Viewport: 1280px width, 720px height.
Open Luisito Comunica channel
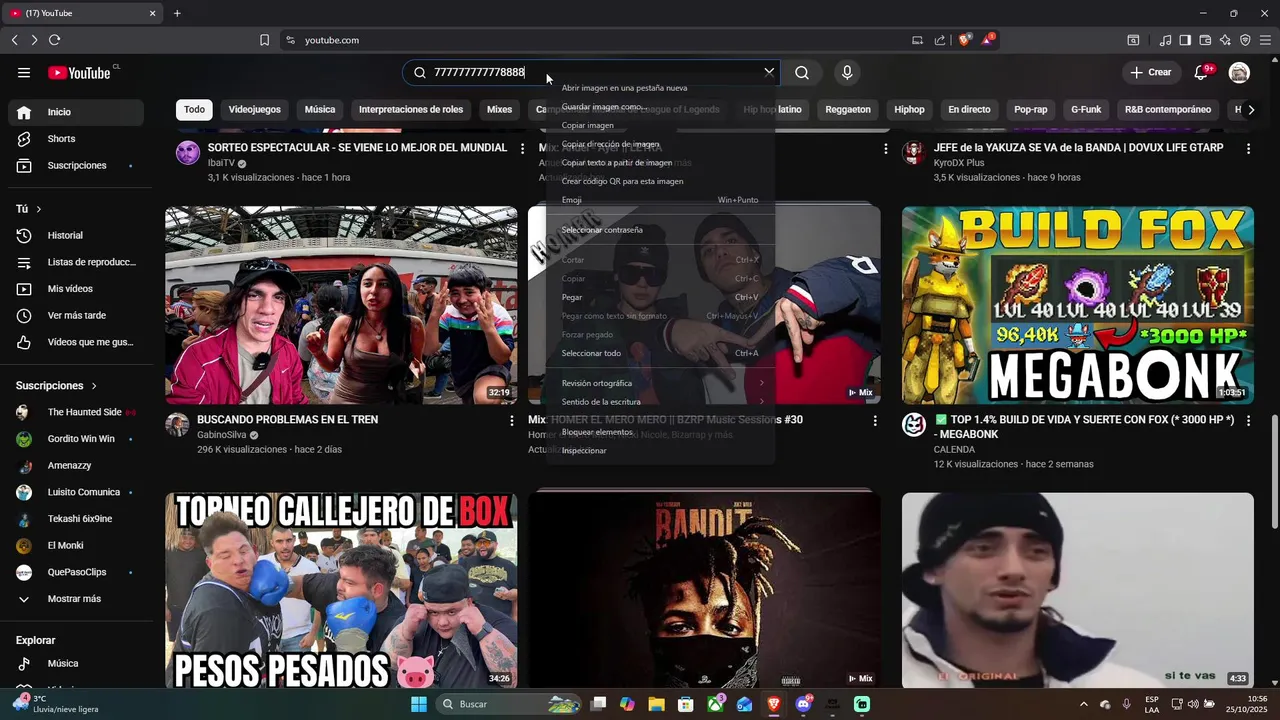click(76, 492)
